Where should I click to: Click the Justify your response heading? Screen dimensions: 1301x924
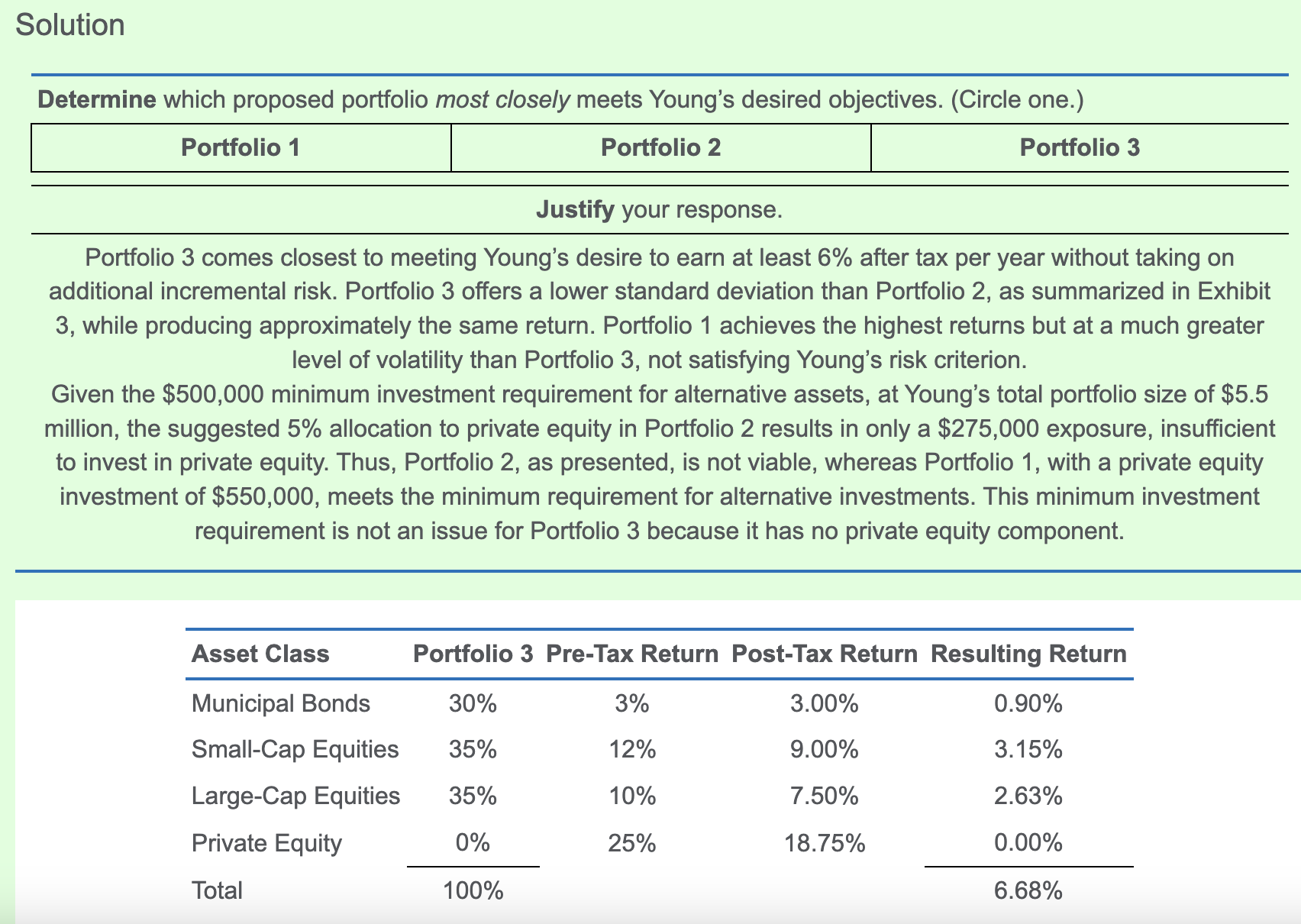(659, 209)
